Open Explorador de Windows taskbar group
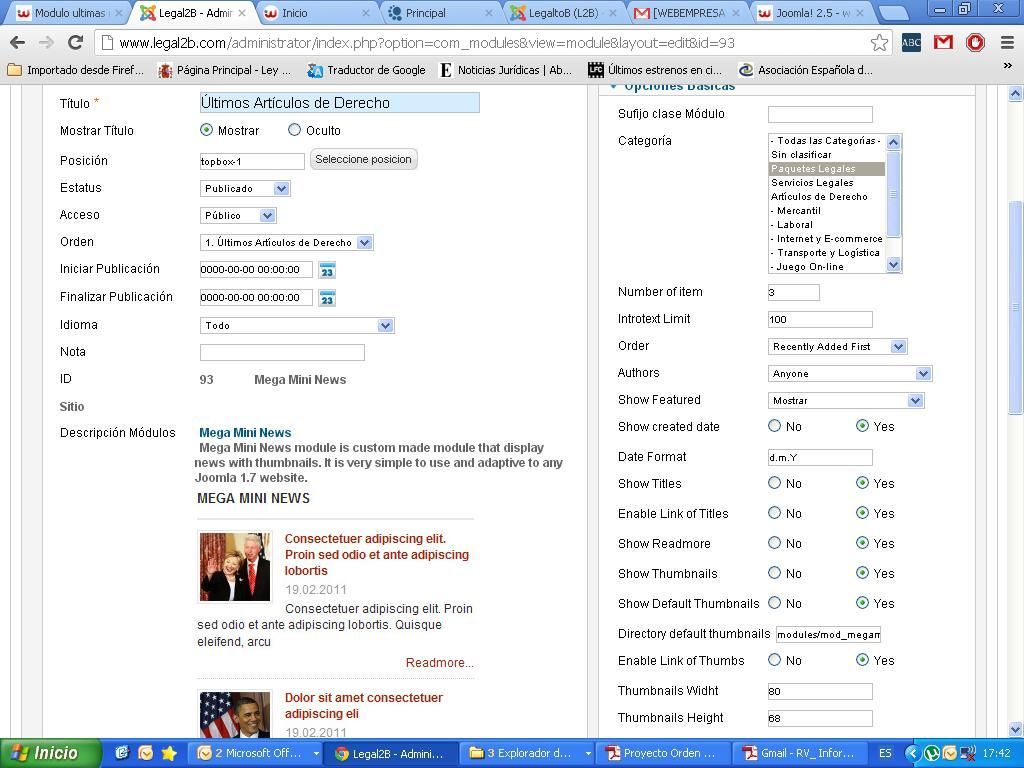The width and height of the screenshot is (1024, 768). coord(529,754)
